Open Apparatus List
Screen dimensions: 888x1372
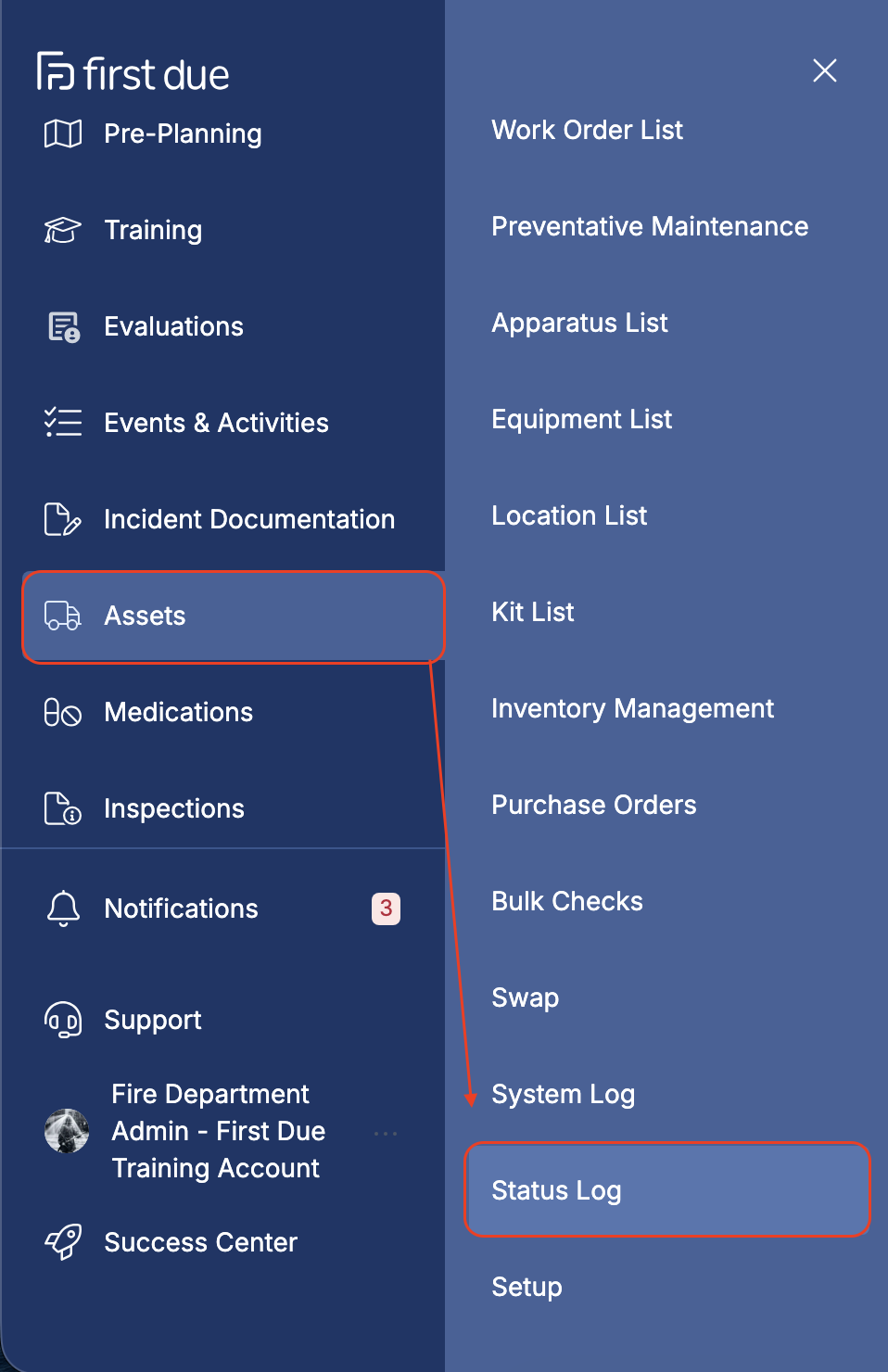click(x=579, y=323)
